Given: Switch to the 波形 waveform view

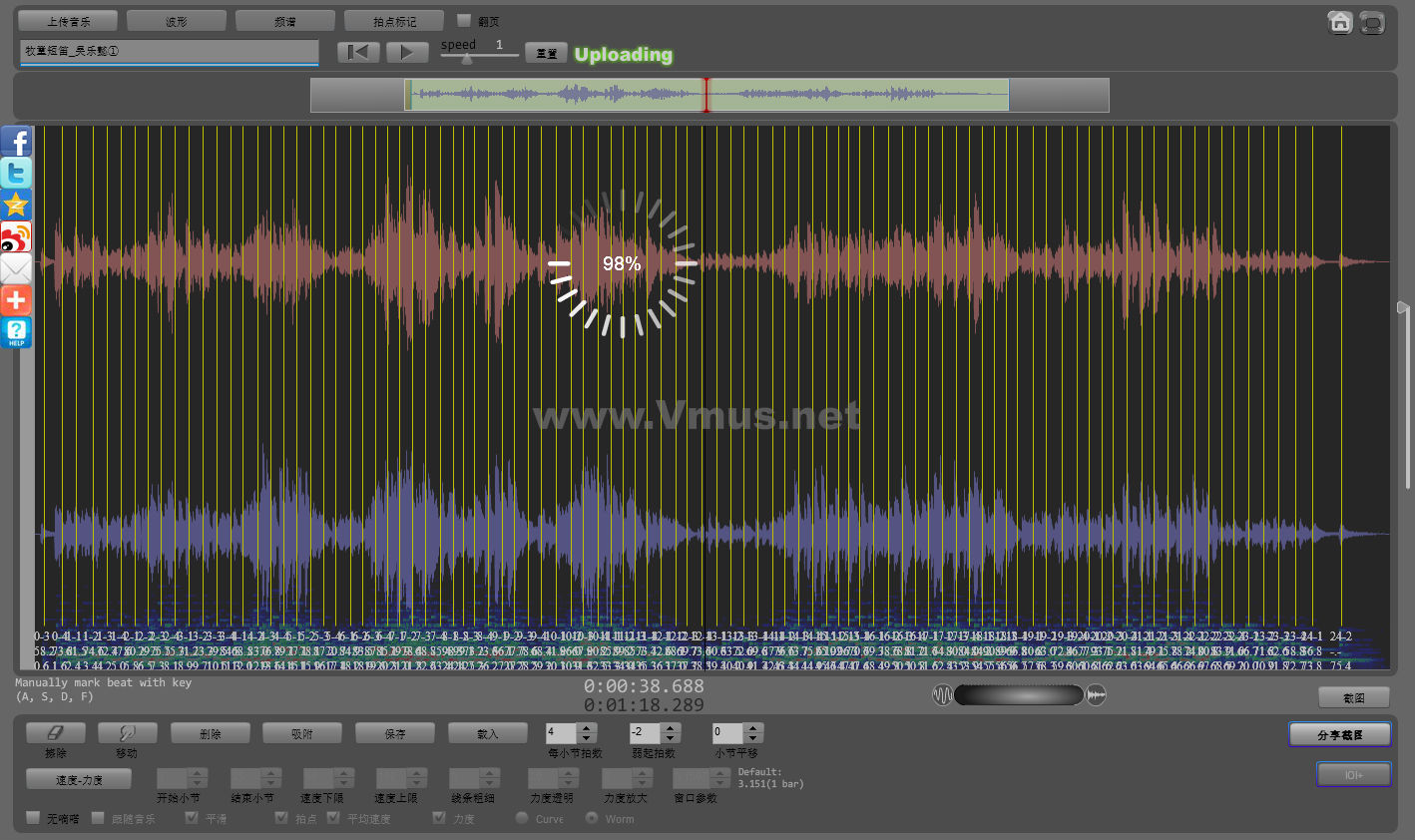Looking at the screenshot, I should 177,21.
